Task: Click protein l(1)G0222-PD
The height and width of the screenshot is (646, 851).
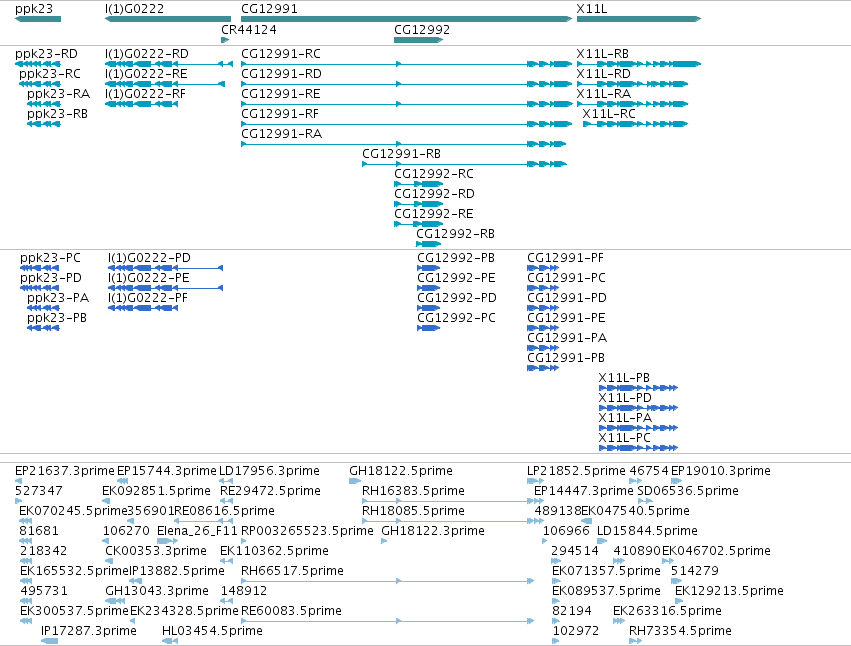Action: pyautogui.click(x=166, y=268)
